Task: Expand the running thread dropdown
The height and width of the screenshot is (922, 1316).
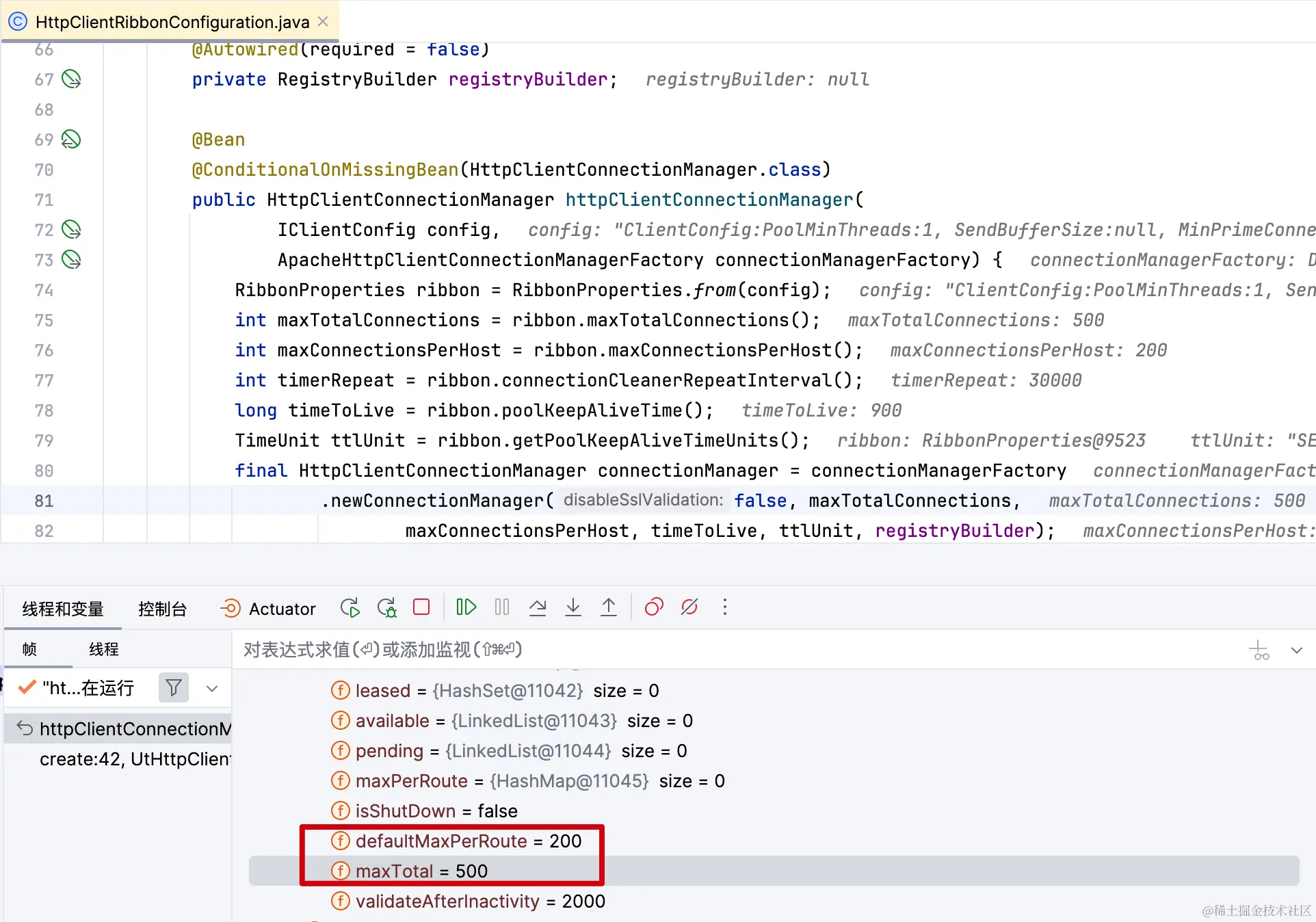Action: point(212,689)
